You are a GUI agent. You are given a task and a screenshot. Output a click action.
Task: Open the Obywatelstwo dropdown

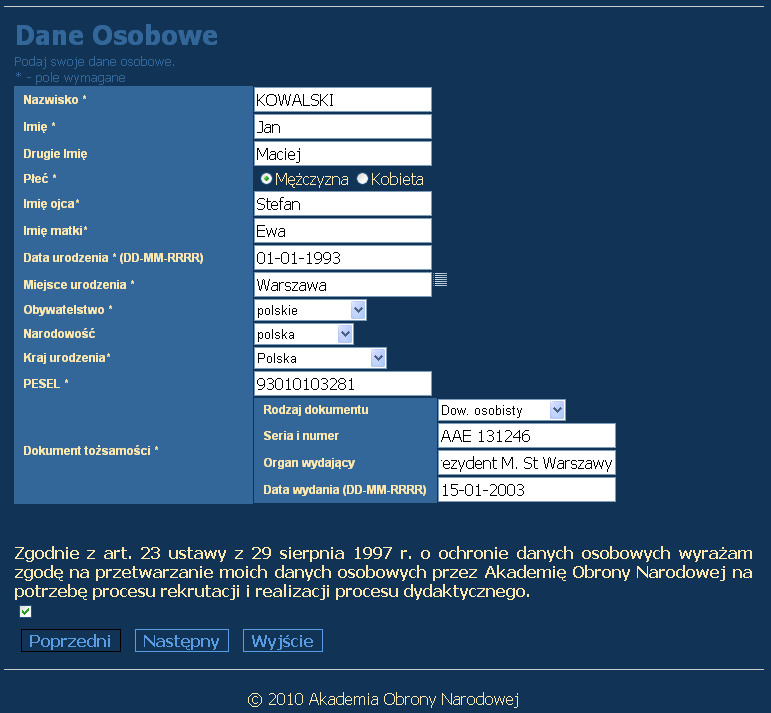[310, 310]
